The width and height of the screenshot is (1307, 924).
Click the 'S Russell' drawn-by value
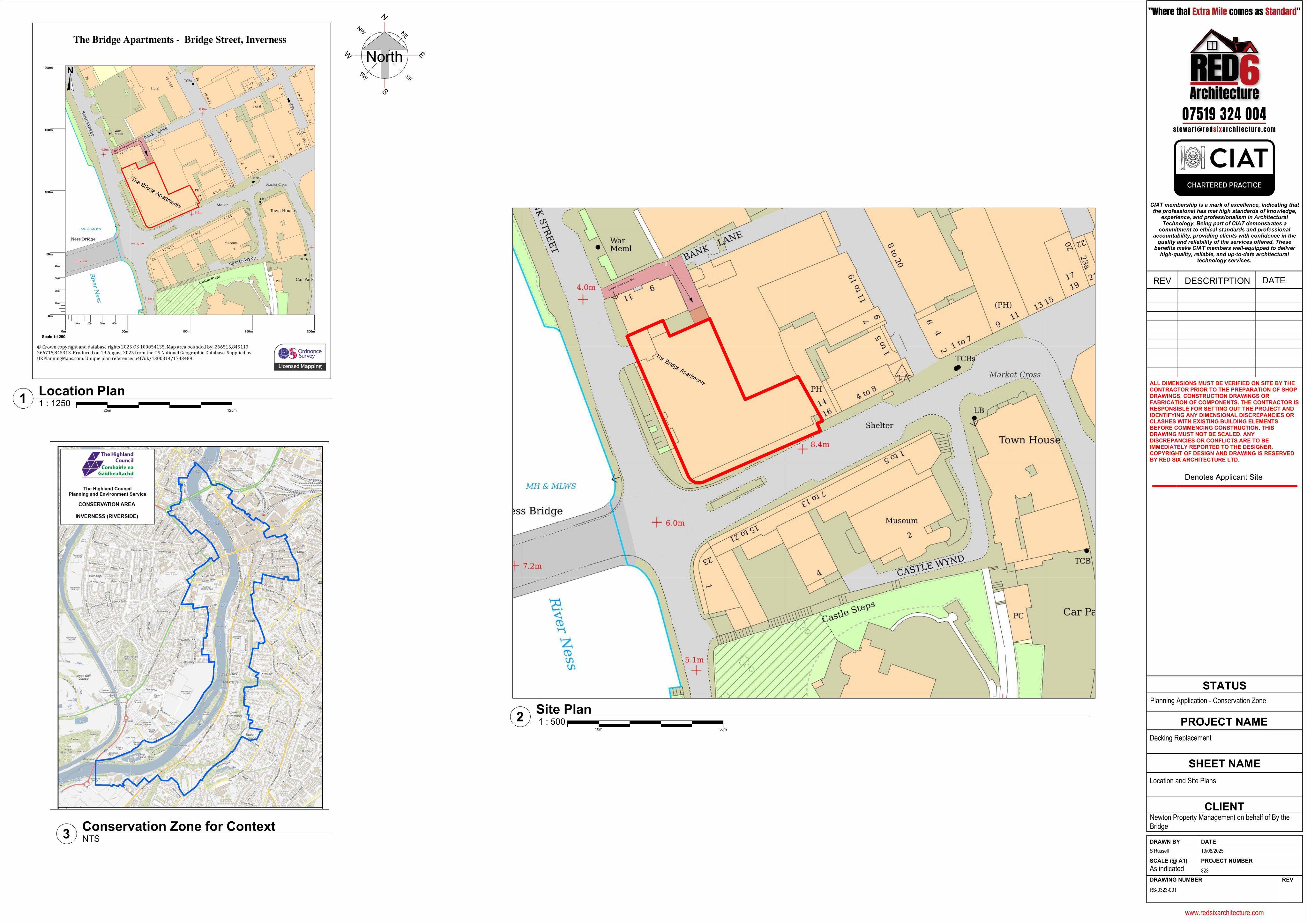(1159, 851)
